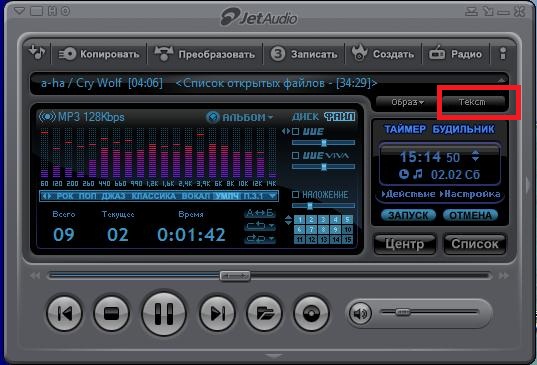The image size is (537, 365).
Task: Skip to previous track
Action: (64, 313)
